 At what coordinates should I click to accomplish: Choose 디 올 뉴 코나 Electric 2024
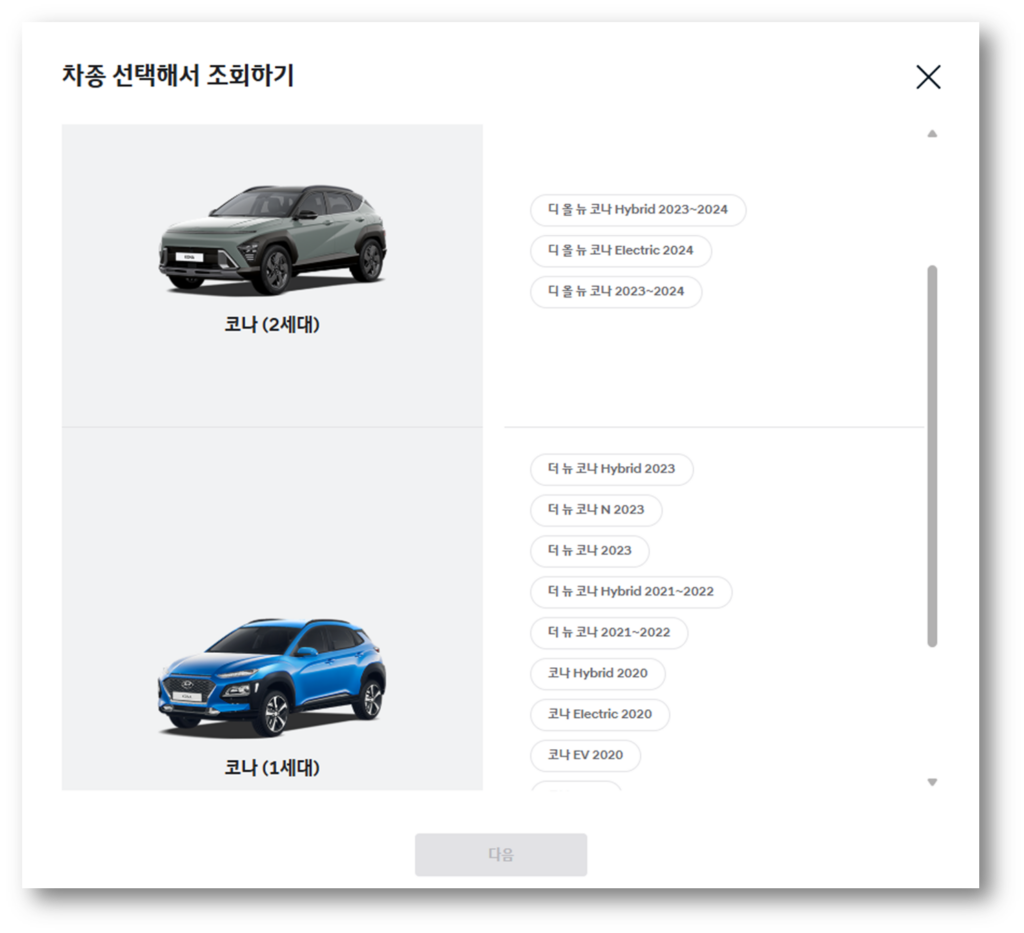[620, 251]
